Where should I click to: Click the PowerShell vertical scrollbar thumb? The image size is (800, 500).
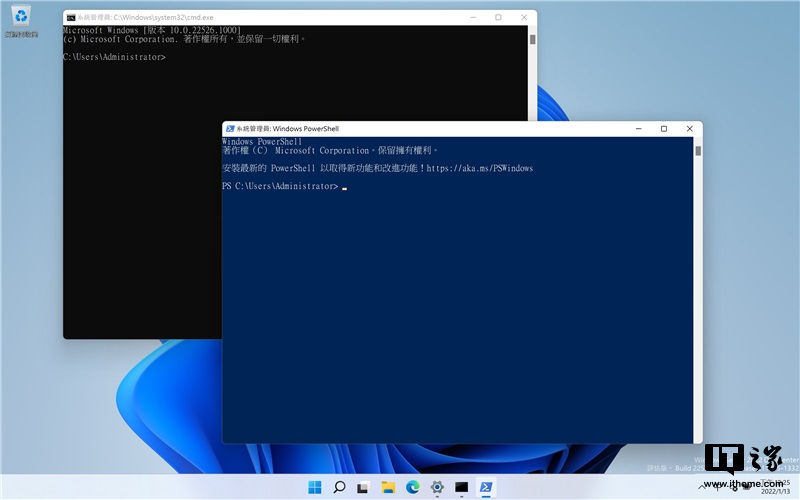click(698, 152)
